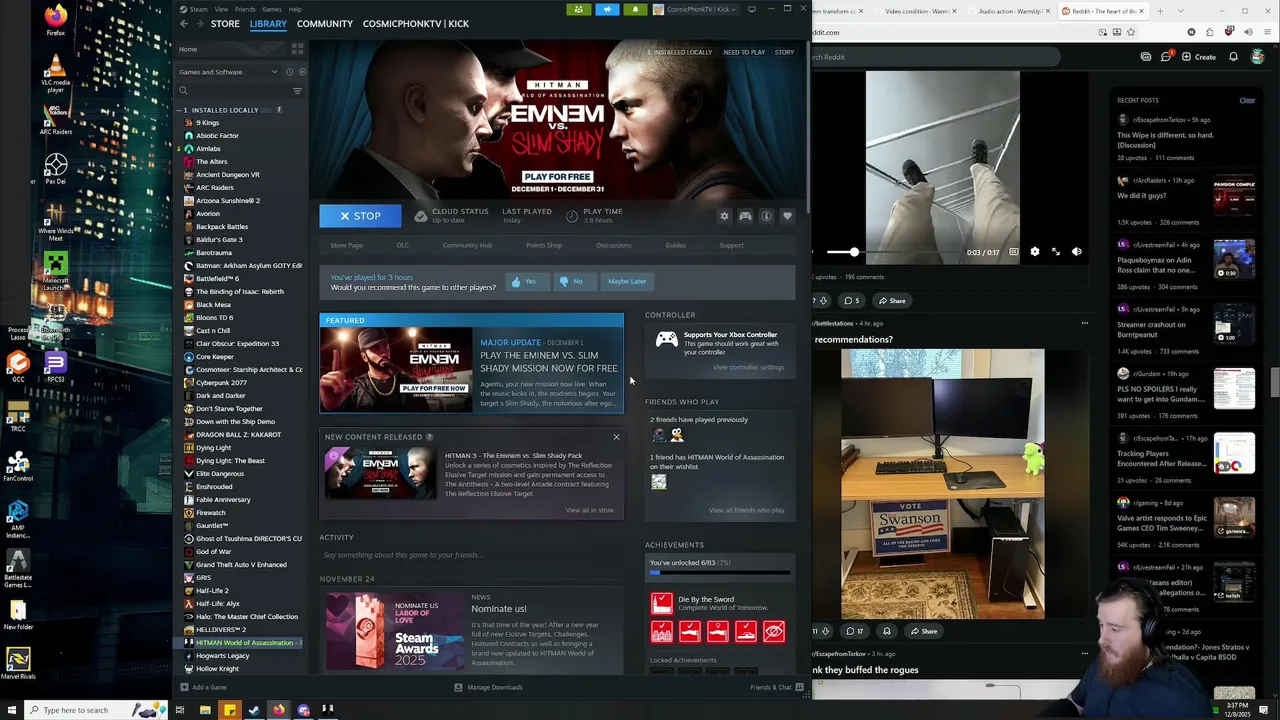1280x720 pixels.
Task: Open Steam notifications bell
Action: (x=635, y=9)
